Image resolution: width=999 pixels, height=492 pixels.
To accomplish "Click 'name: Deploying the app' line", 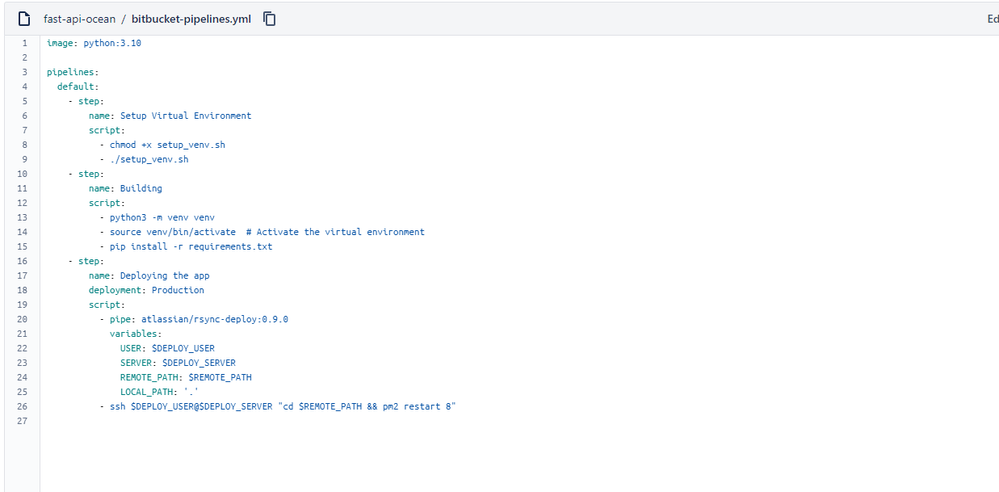I will click(x=149, y=276).
